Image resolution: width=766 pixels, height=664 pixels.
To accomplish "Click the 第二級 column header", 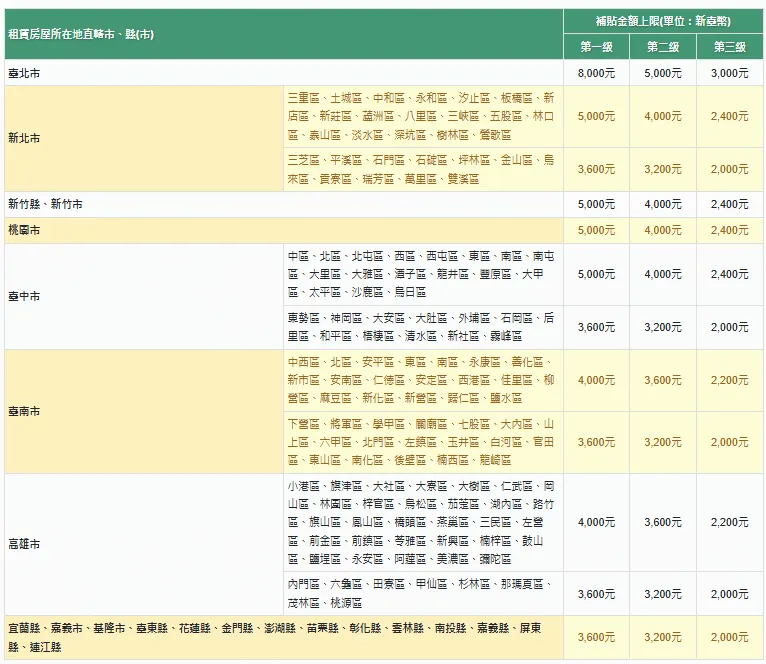I will pyautogui.click(x=662, y=47).
